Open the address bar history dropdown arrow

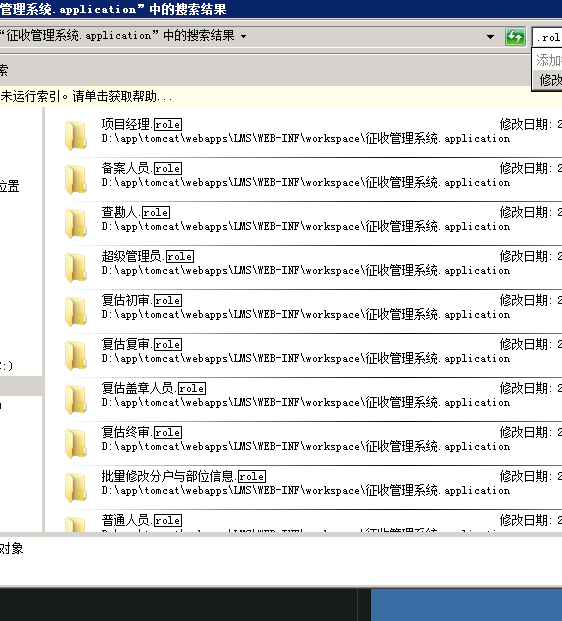click(490, 37)
